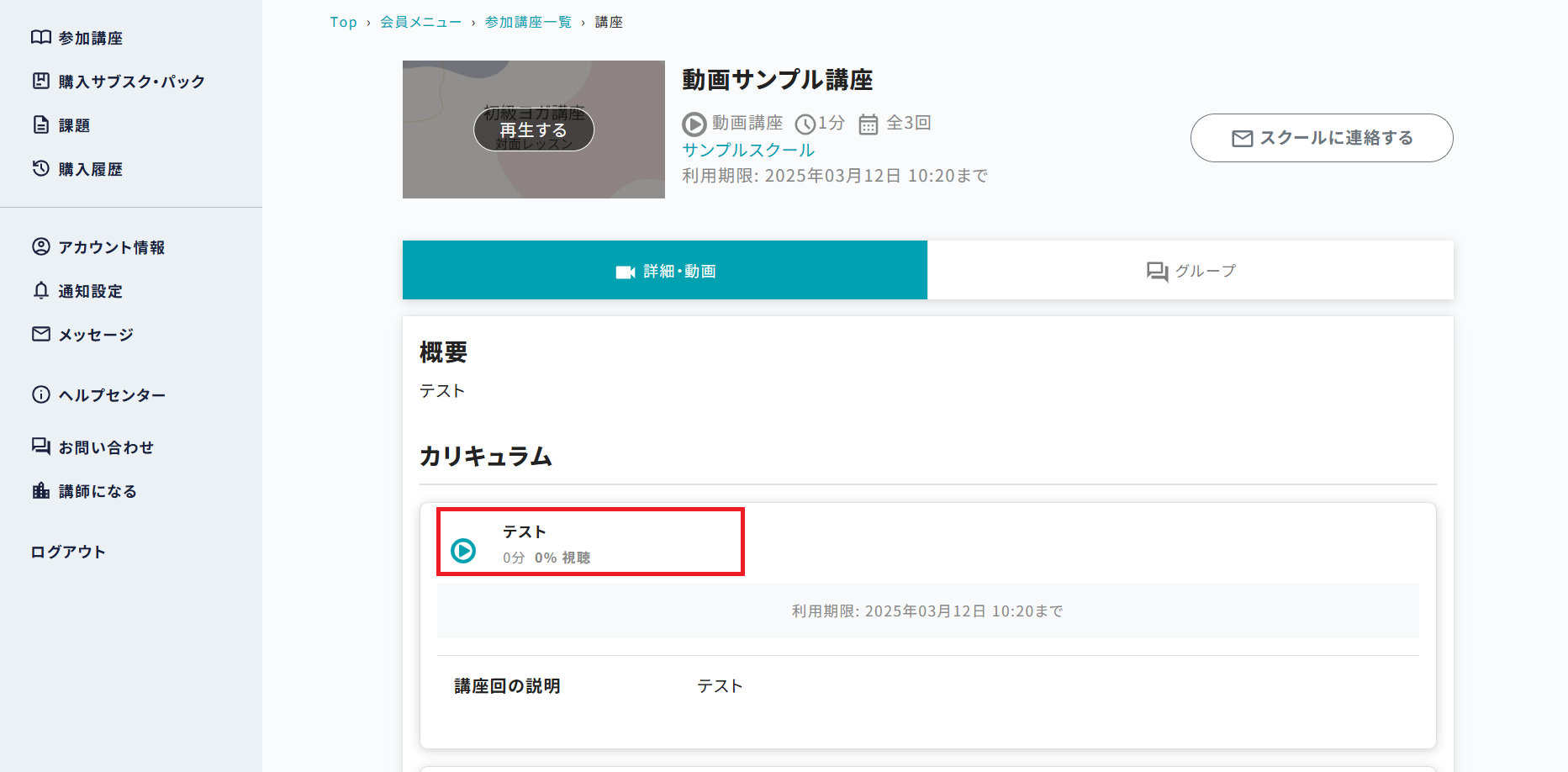Click the envelope icon beside メッセージ
Screen dimensions: 1568x772
tap(41, 334)
